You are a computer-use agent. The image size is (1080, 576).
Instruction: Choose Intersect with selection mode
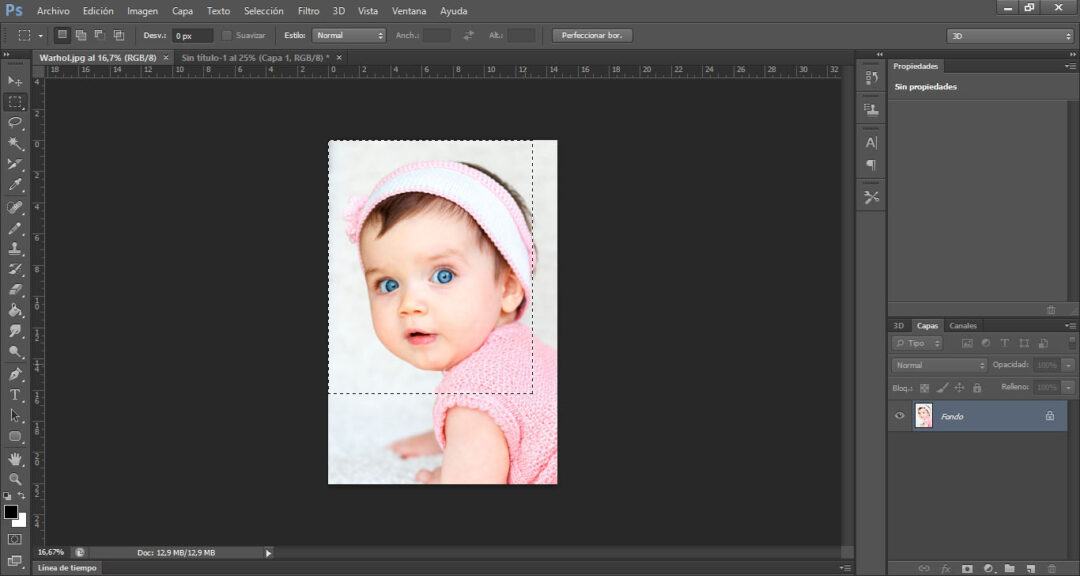pos(118,35)
